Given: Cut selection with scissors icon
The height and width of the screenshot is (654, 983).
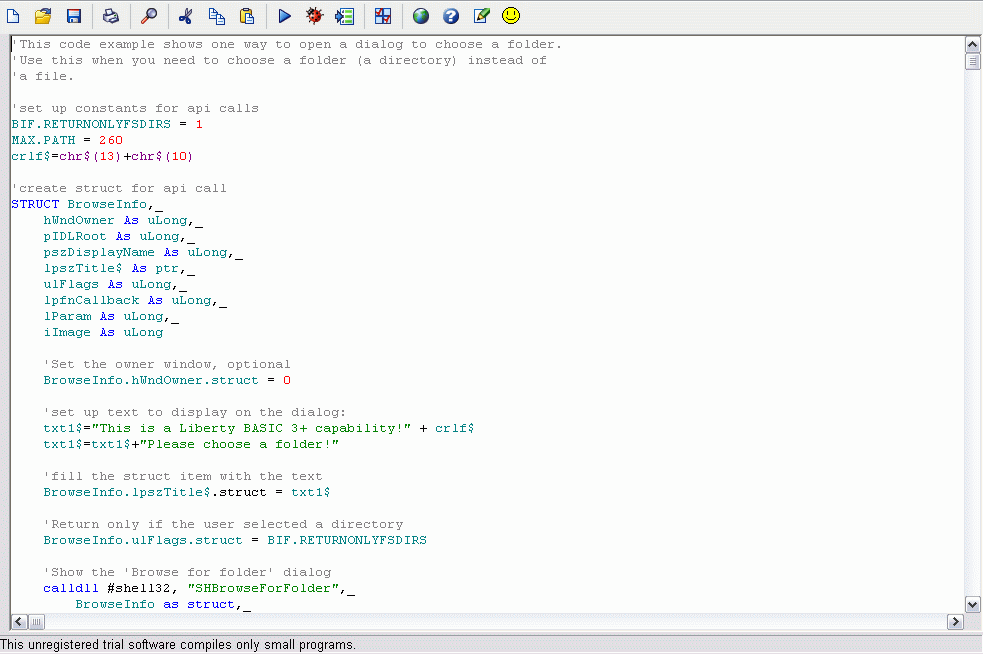Looking at the screenshot, I should coord(185,16).
